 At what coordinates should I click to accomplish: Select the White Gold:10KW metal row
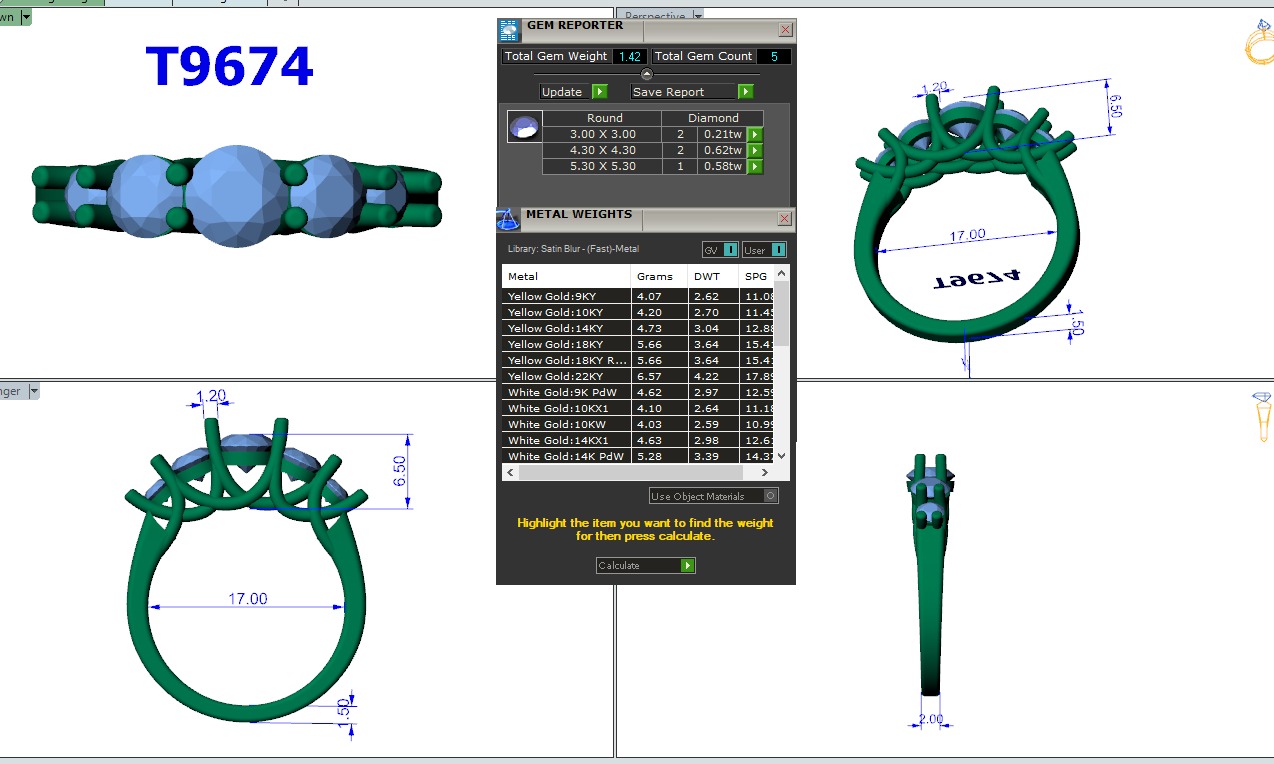[567, 424]
